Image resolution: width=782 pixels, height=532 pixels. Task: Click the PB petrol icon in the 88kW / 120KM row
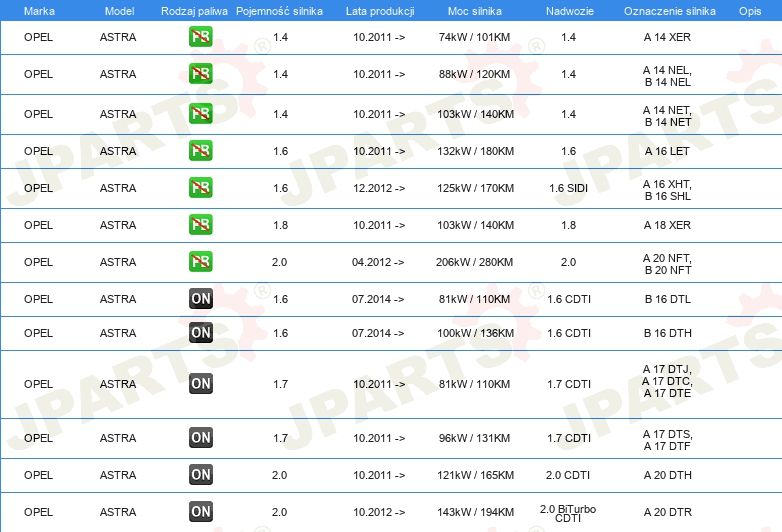click(201, 75)
